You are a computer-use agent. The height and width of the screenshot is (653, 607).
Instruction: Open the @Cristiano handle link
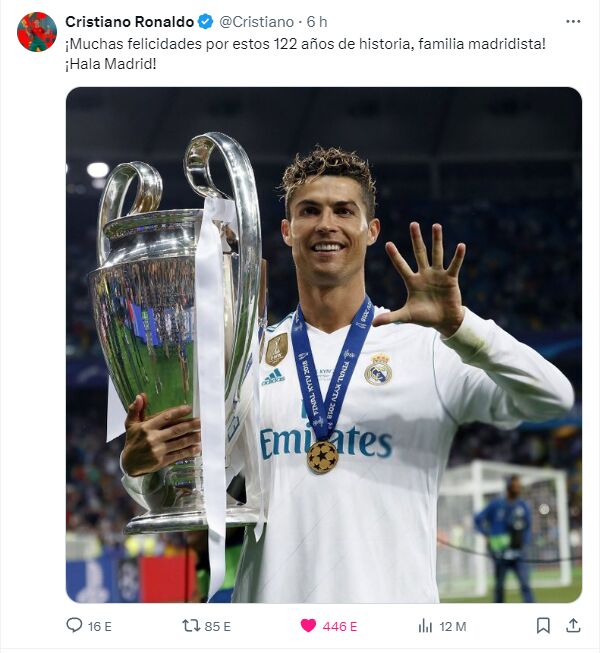pos(256,22)
